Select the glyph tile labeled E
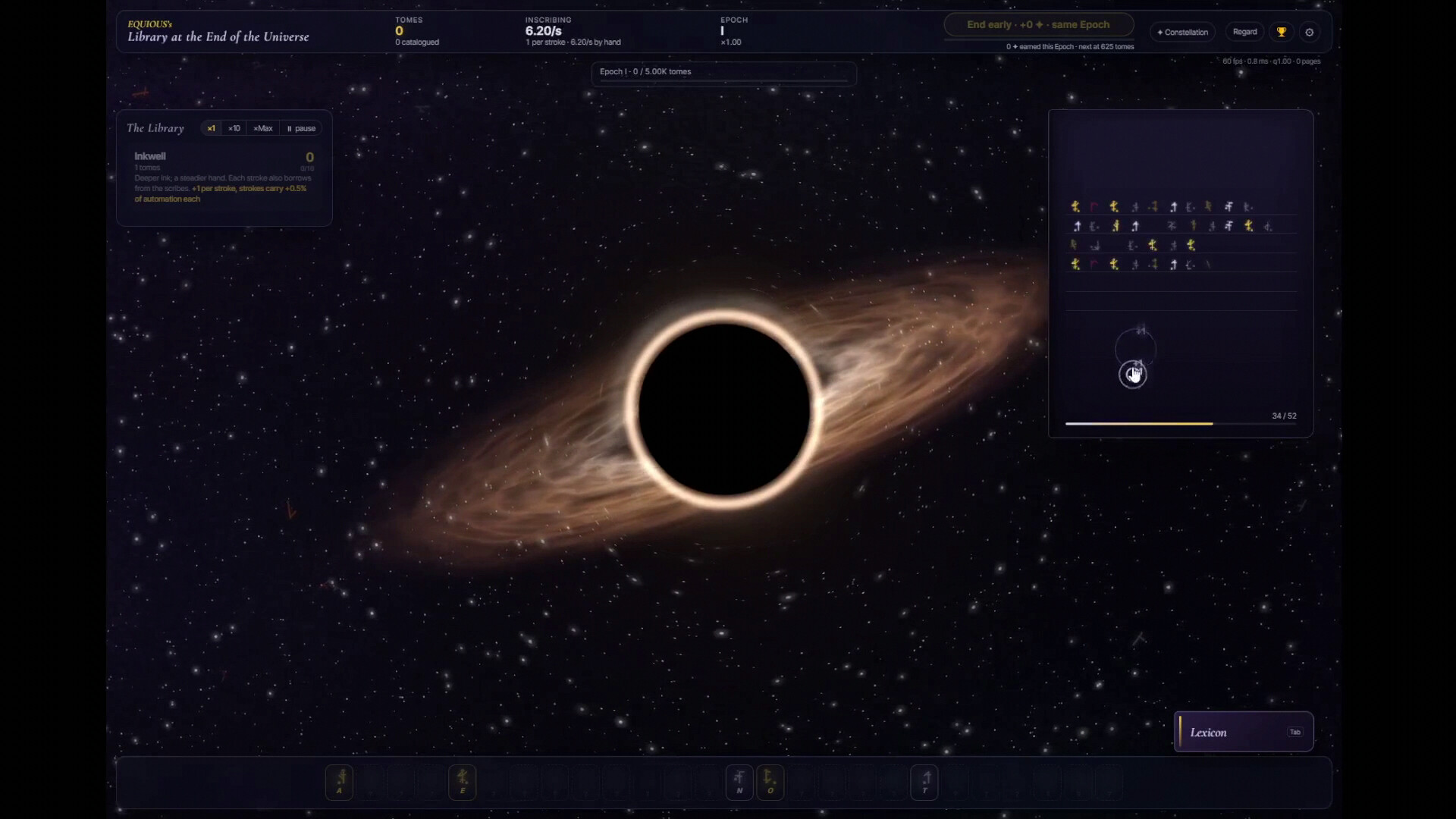This screenshot has width=1456, height=819. pyautogui.click(x=462, y=782)
